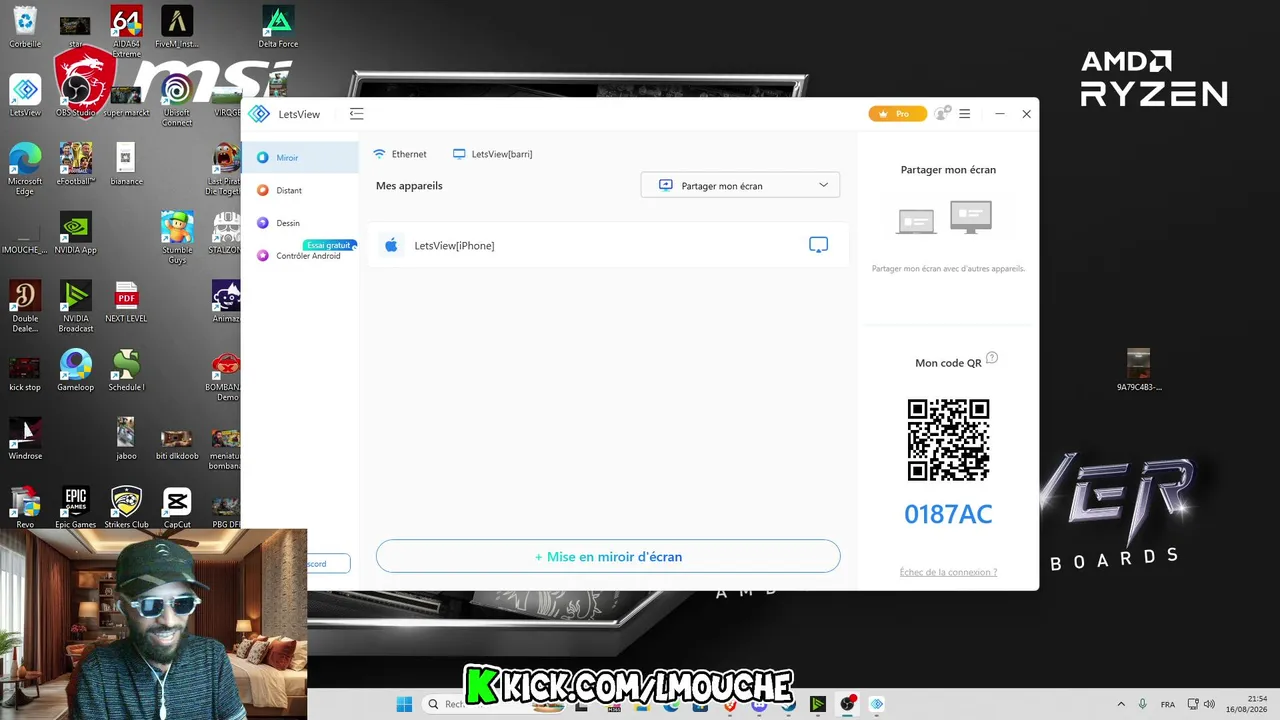The image size is (1280, 720).
Task: Launch Stumble Guys desktop shortcut
Action: tap(177, 238)
